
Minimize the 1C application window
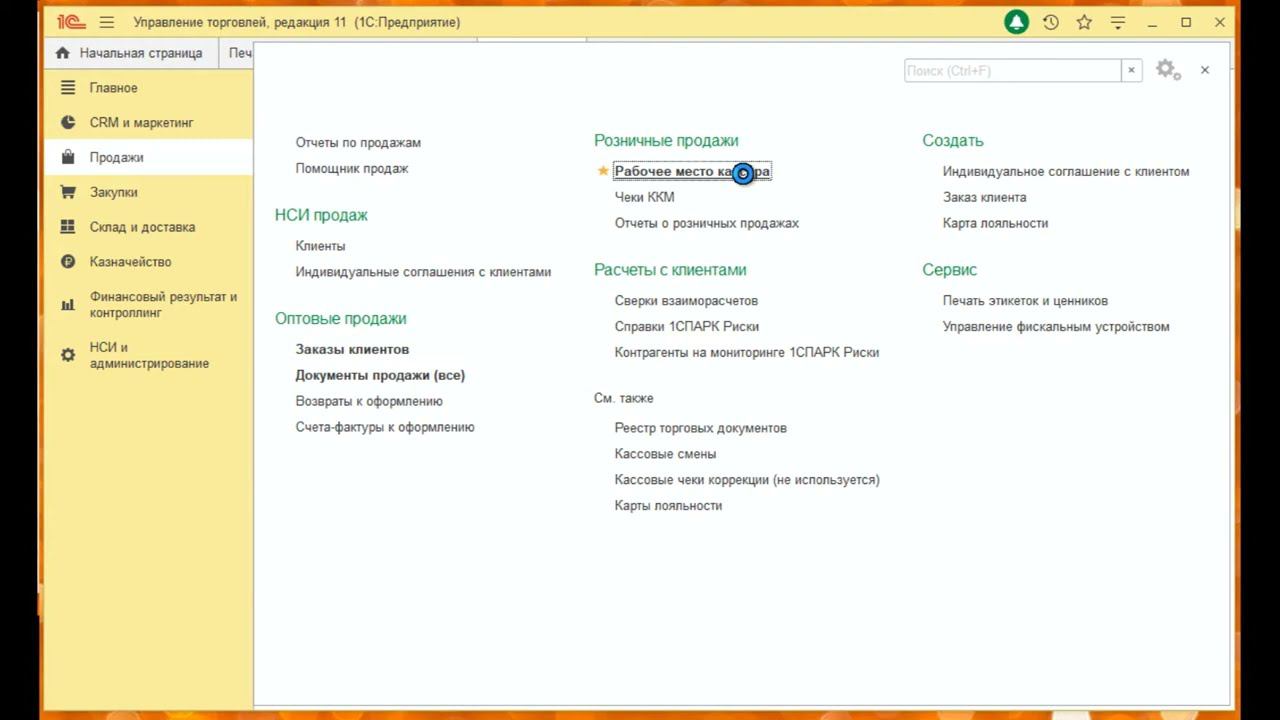coord(1152,22)
